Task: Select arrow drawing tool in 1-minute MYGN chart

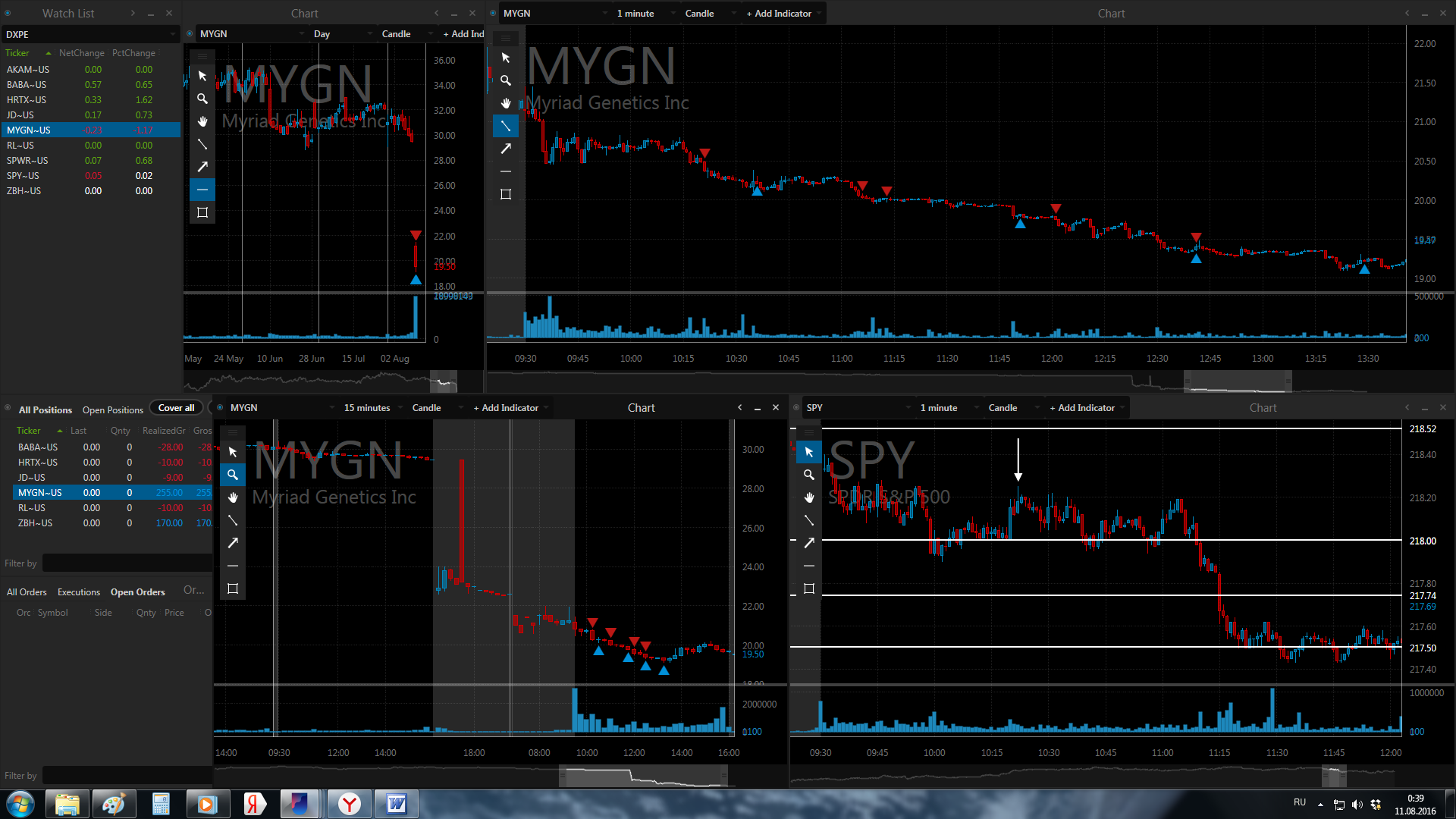Action: pyautogui.click(x=506, y=149)
